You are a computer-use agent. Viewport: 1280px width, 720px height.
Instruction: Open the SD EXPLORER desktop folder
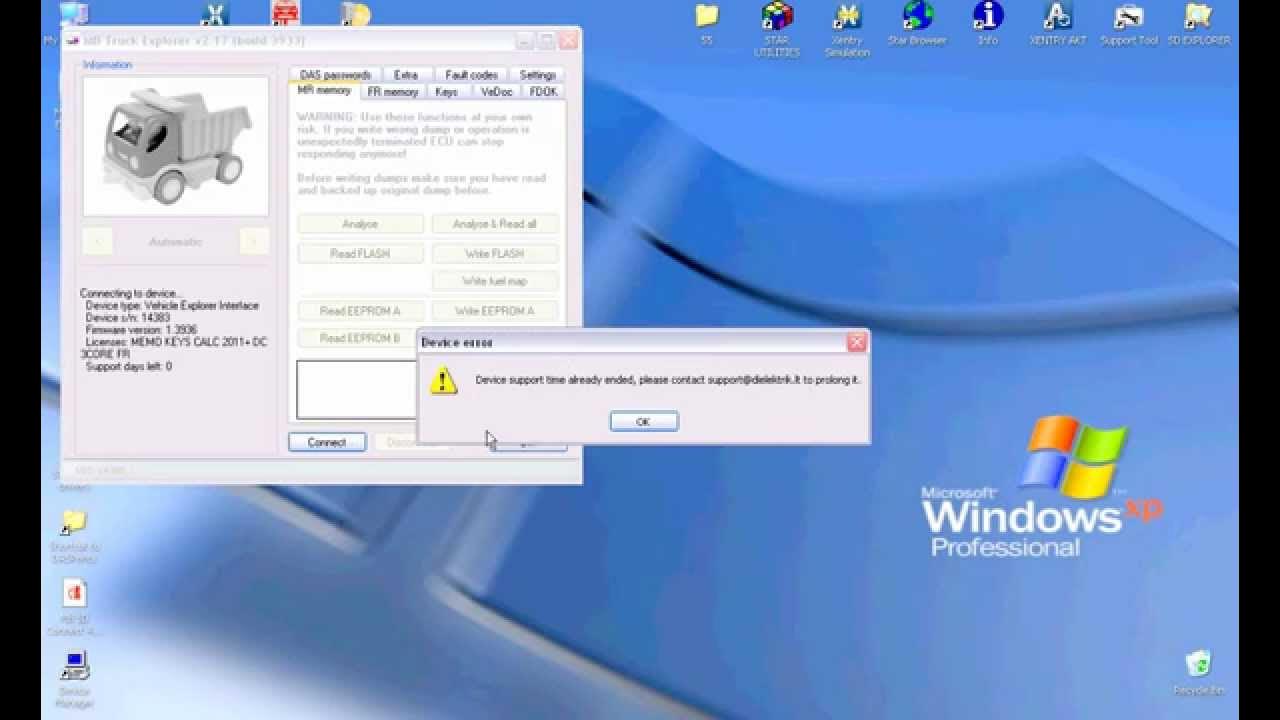(1198, 23)
